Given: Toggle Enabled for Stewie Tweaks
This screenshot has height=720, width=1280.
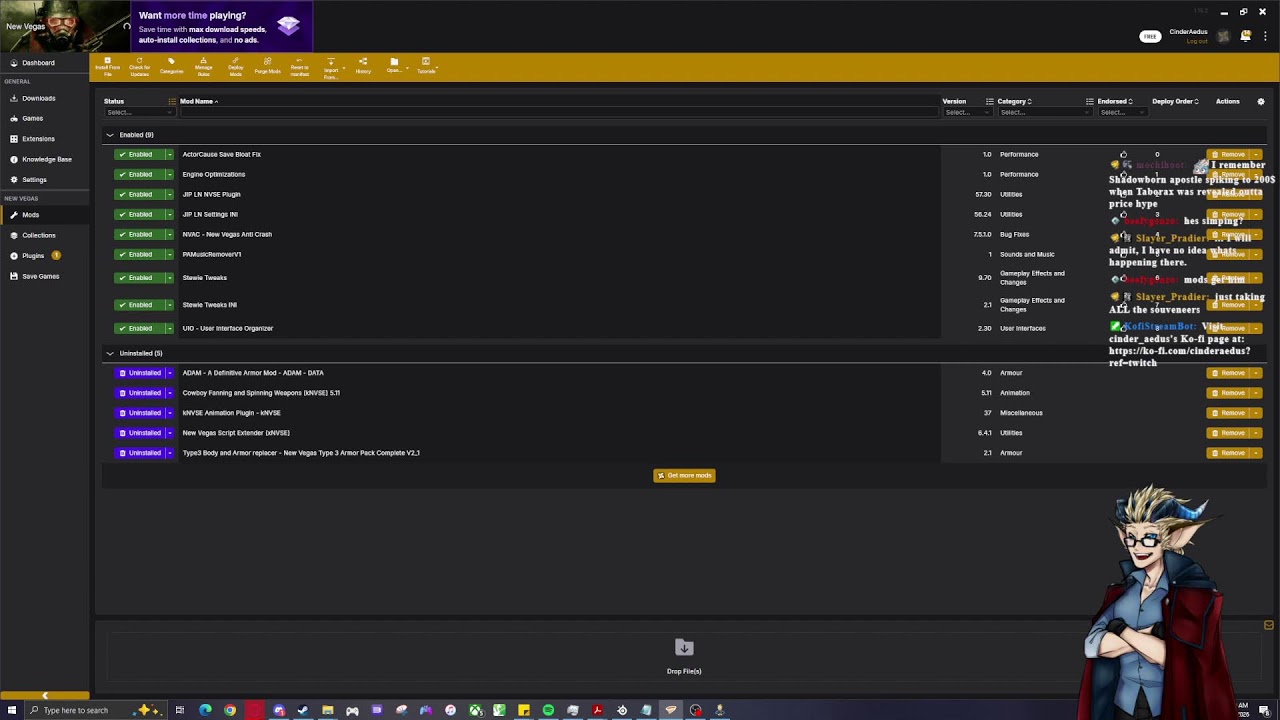Looking at the screenshot, I should pyautogui.click(x=139, y=277).
